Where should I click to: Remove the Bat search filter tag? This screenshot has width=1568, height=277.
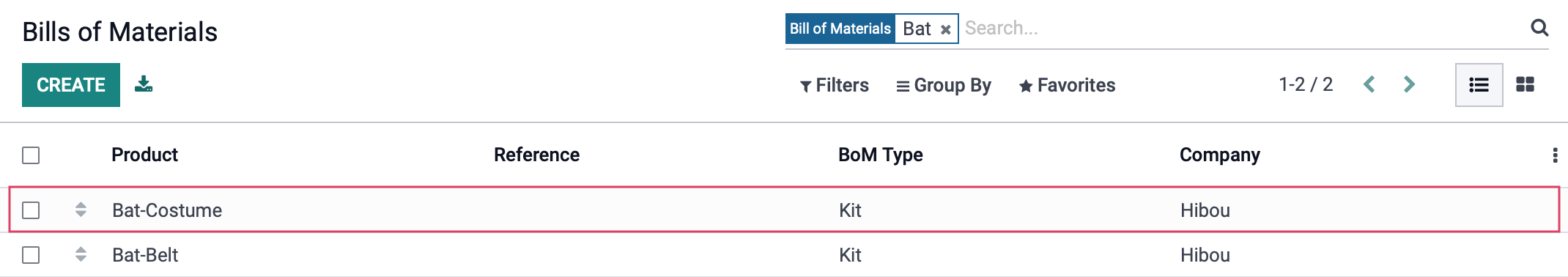[946, 29]
